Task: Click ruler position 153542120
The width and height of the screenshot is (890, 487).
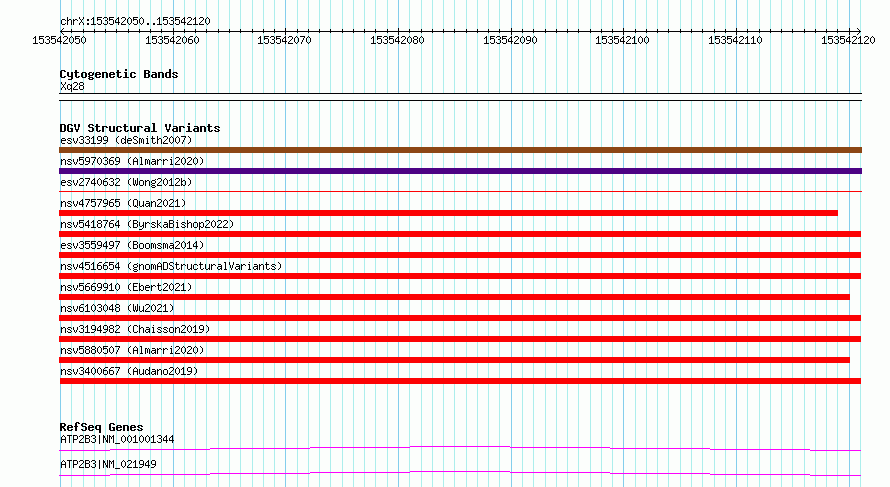Action: coord(848,40)
